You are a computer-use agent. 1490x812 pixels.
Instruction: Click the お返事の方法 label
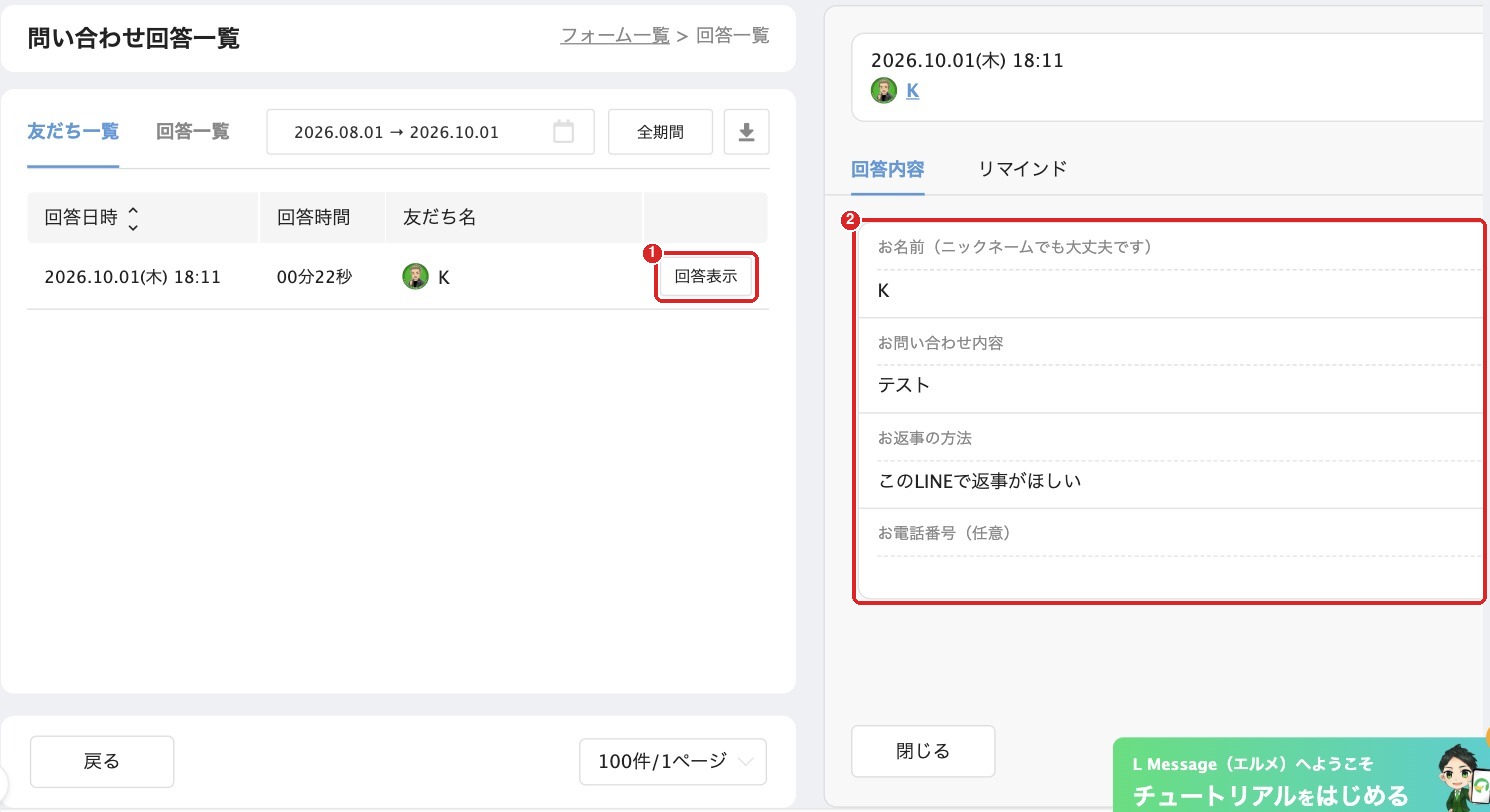[925, 438]
